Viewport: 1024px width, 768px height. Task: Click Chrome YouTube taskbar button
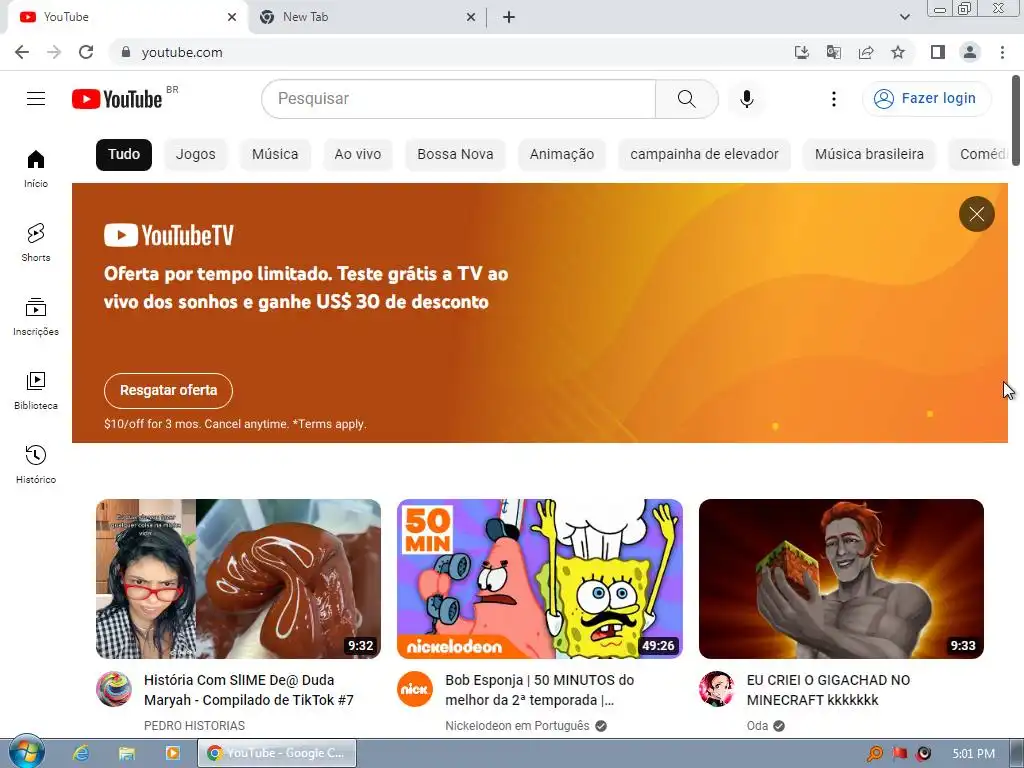tap(277, 753)
